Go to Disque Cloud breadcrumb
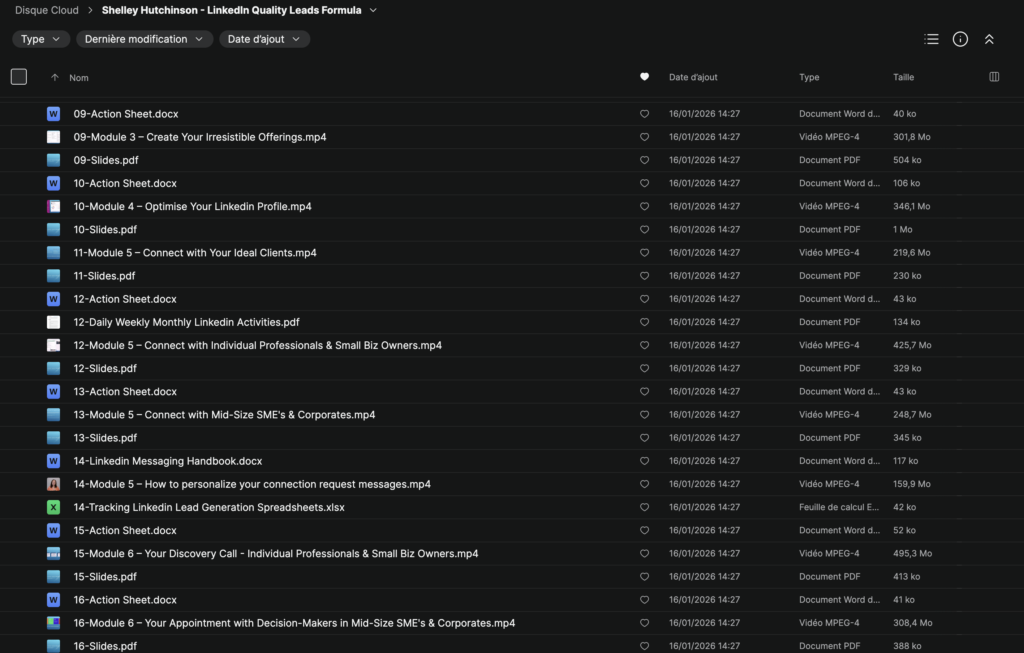Image resolution: width=1024 pixels, height=653 pixels. click(x=46, y=10)
